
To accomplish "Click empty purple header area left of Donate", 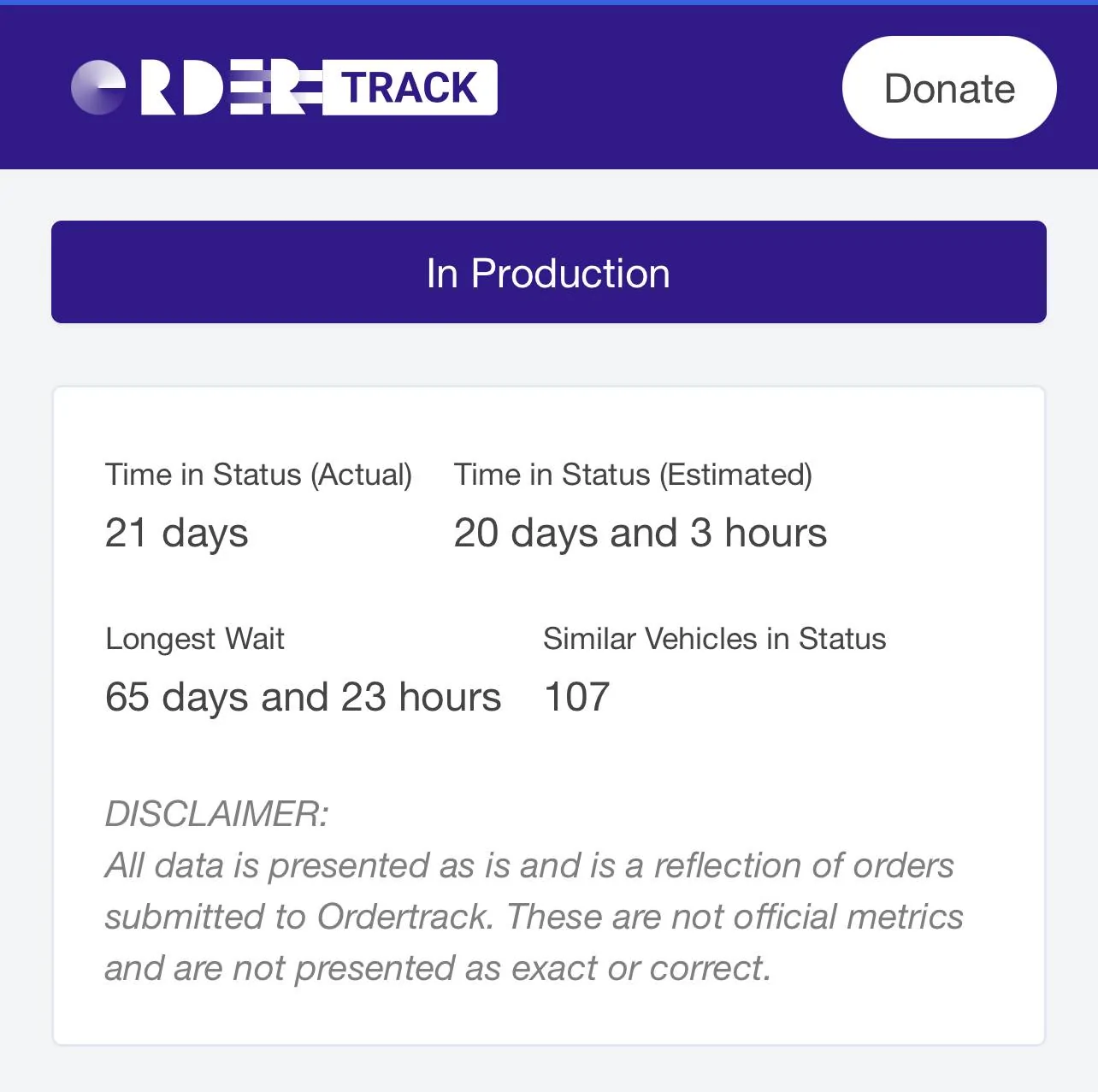I will click(x=667, y=87).
